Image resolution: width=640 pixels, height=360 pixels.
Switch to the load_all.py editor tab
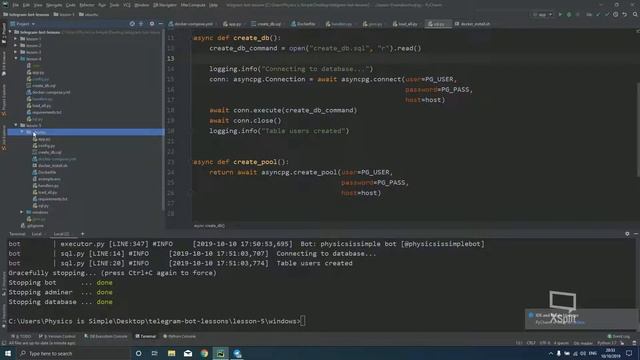[406, 24]
